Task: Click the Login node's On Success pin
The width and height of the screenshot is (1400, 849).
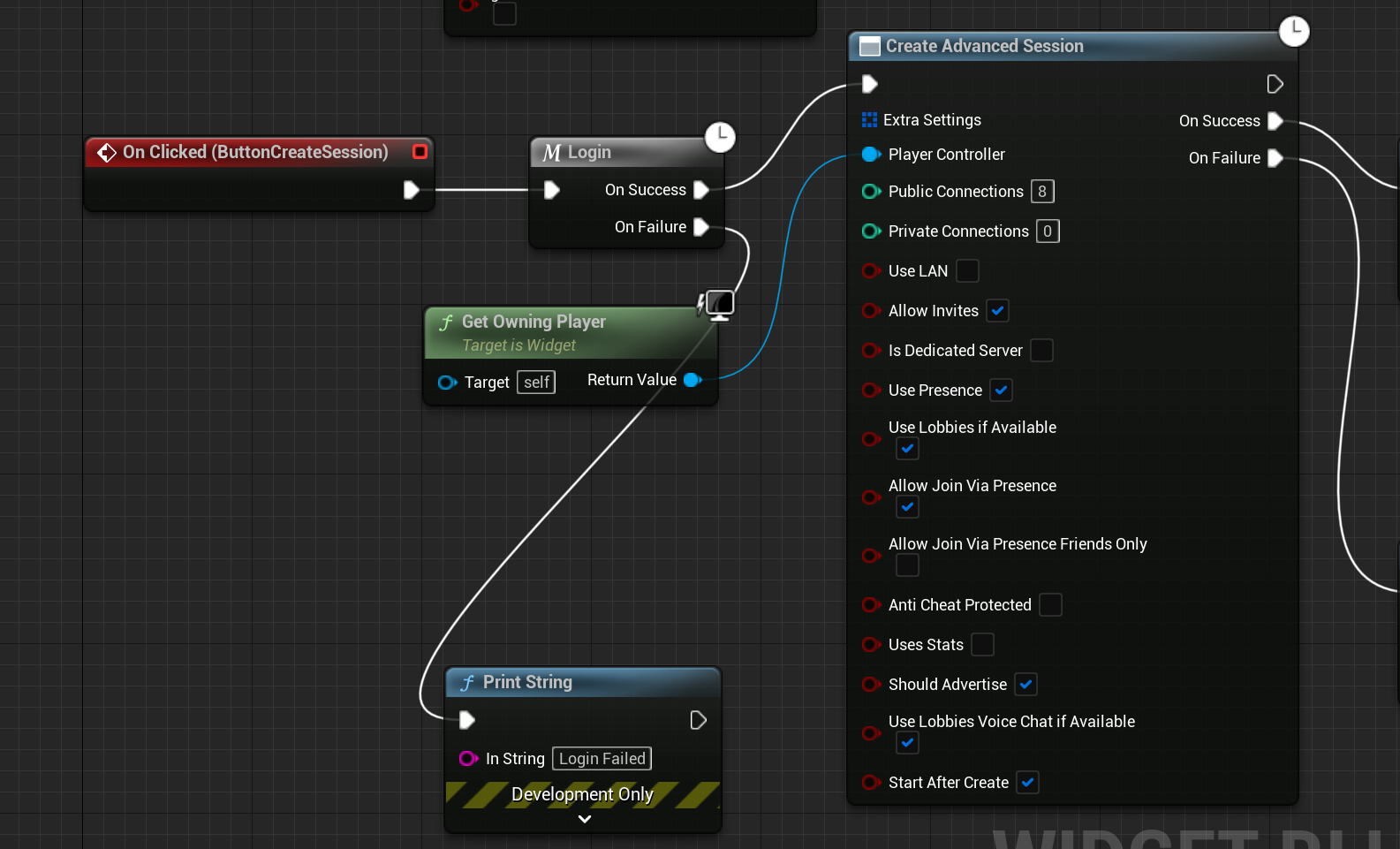Action: 701,190
